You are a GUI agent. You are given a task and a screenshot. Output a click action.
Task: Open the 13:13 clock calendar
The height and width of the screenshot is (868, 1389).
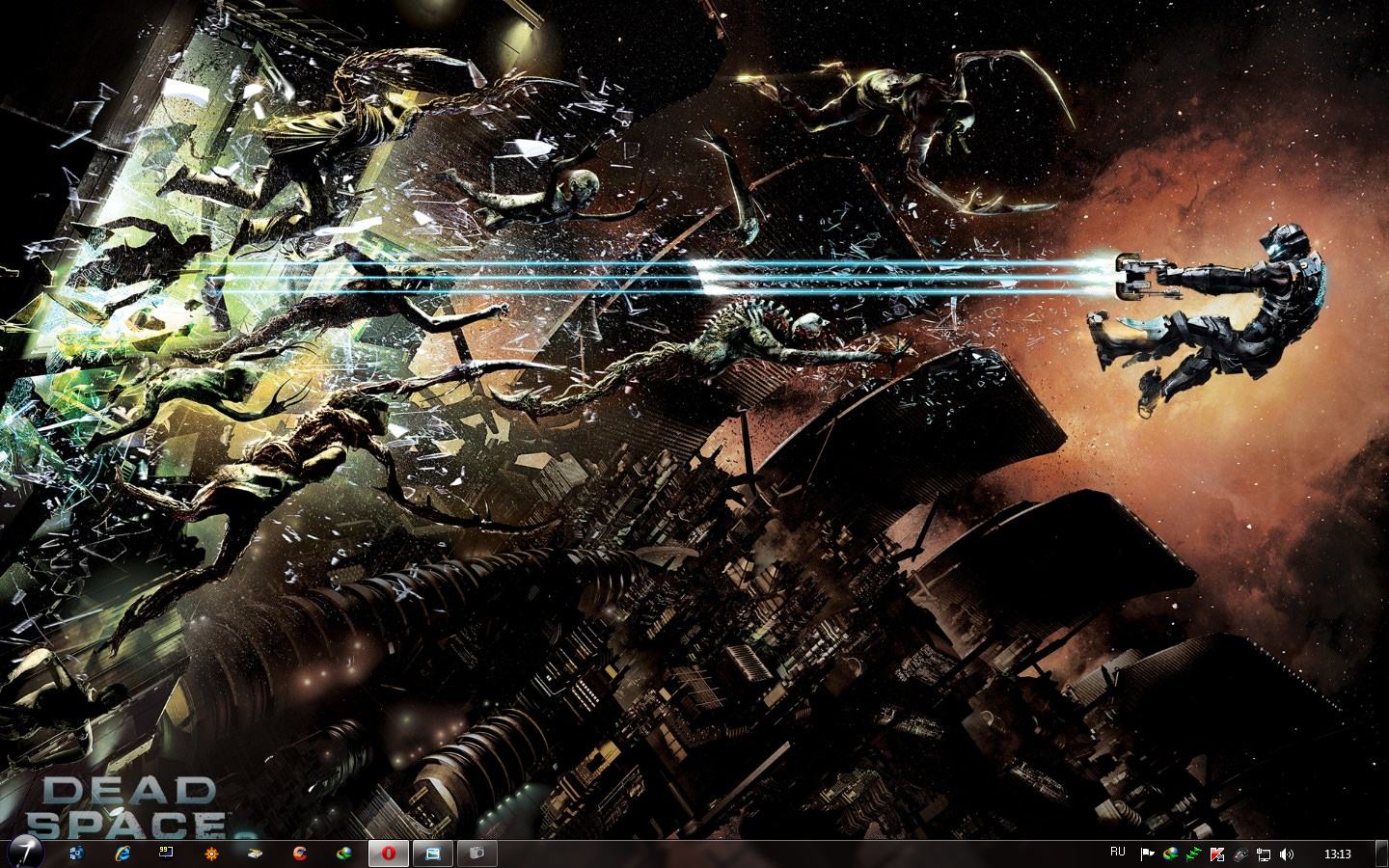1338,854
